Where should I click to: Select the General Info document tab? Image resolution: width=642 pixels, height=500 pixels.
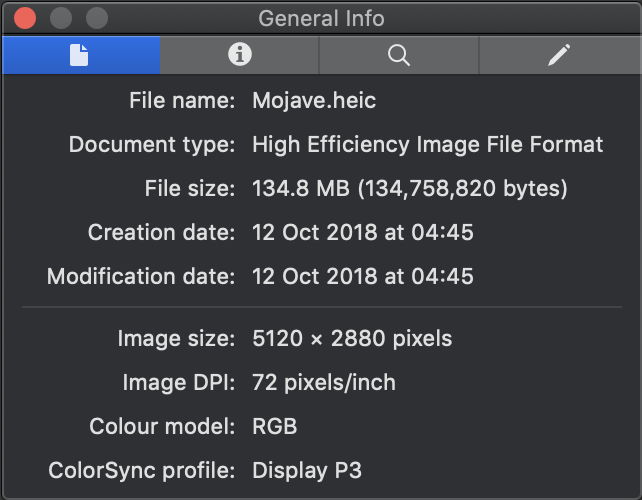81,55
